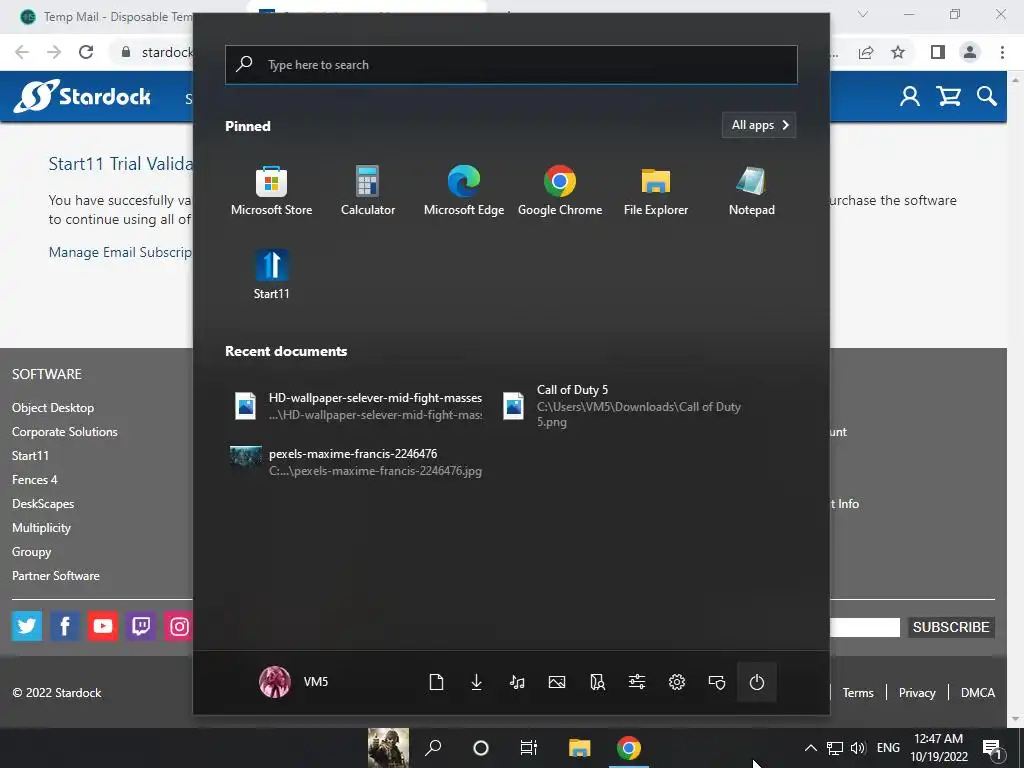Image resolution: width=1024 pixels, height=768 pixels.
Task: Open Documents folder shortcut in Start menu
Action: coord(436,682)
